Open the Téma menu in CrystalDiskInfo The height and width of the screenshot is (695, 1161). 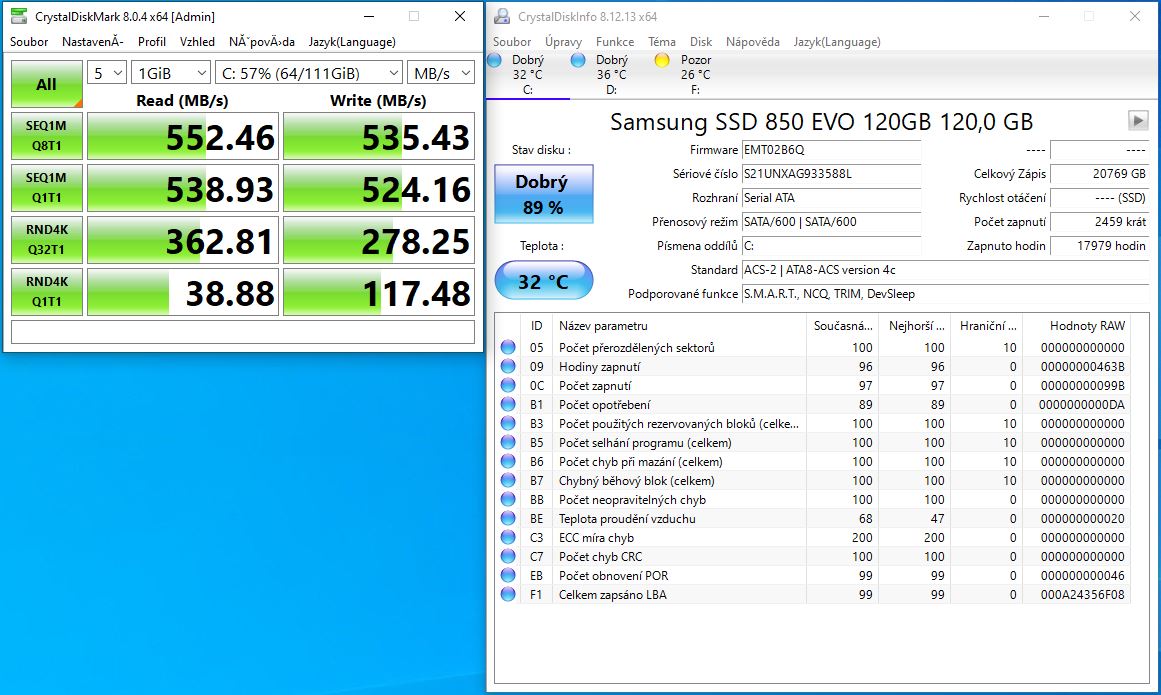661,42
